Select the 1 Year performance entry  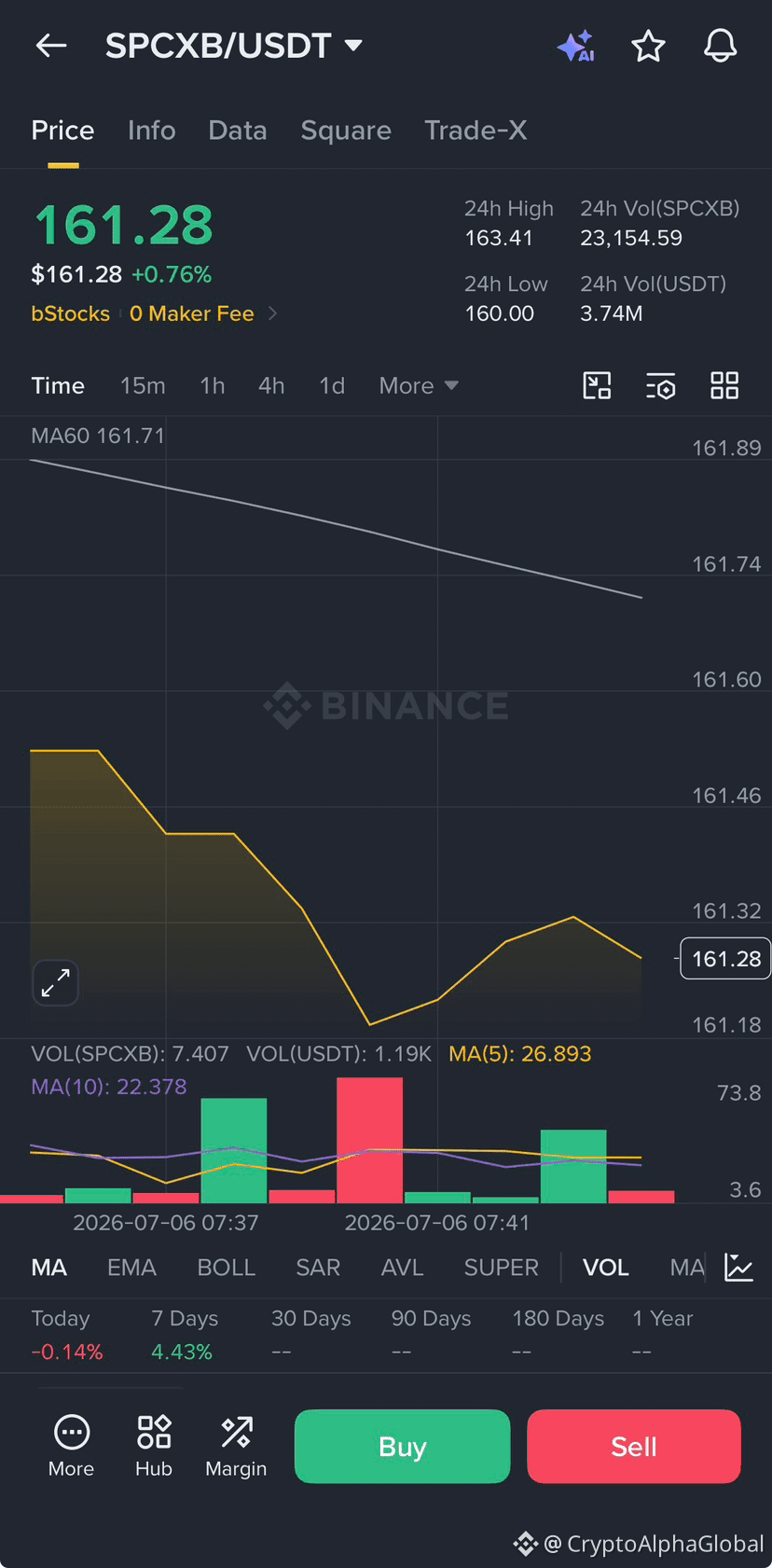coord(662,1335)
